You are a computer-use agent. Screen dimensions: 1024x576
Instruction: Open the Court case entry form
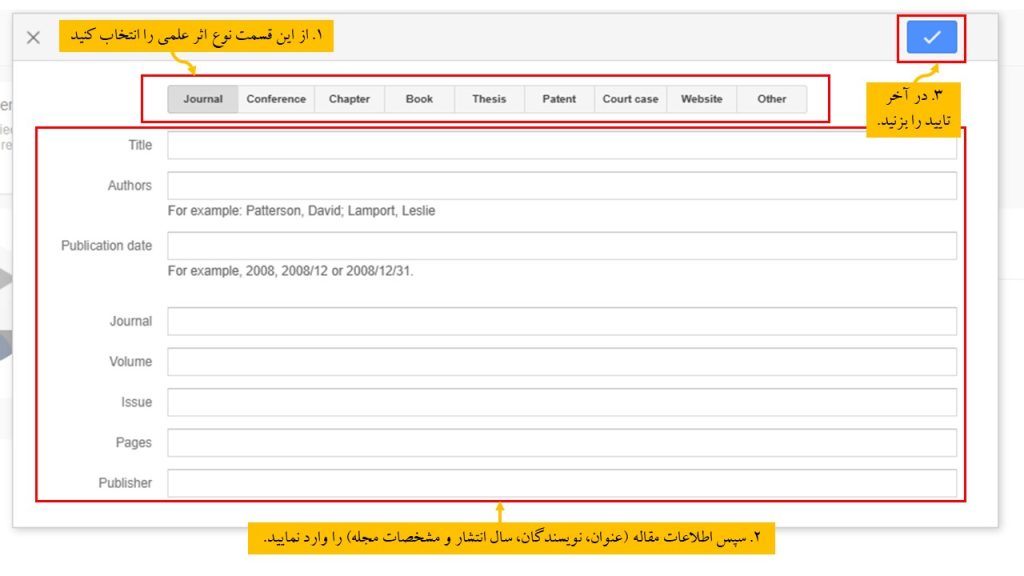(630, 99)
